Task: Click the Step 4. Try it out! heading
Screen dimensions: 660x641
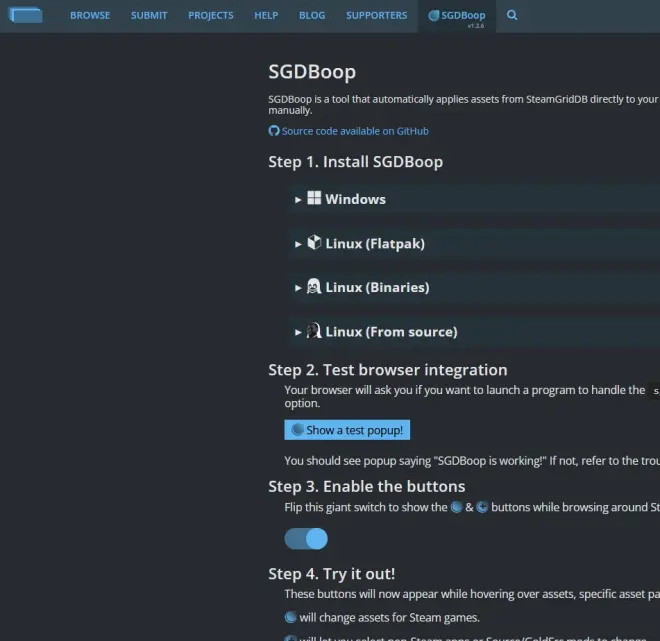Action: 332,574
